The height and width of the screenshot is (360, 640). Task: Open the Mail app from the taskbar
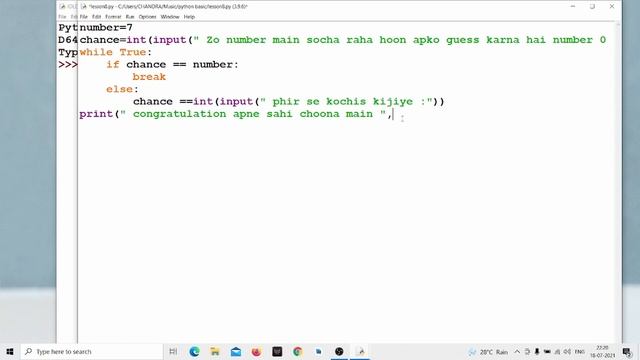[236, 351]
